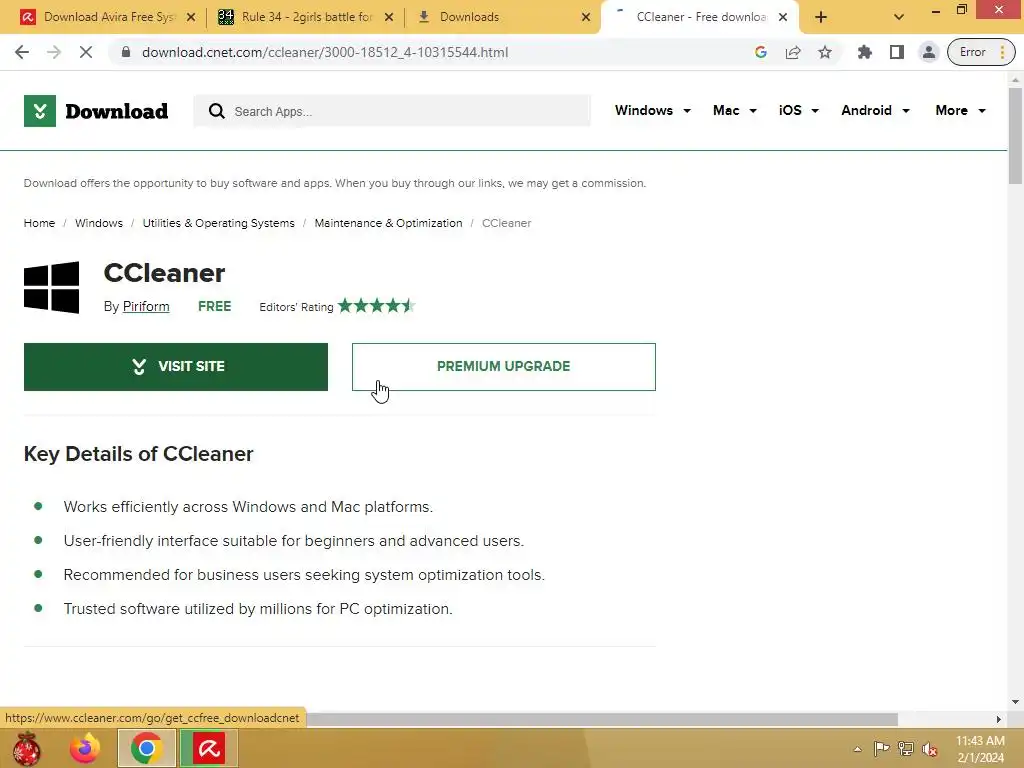Click 'Works efficiently across Windows and Mac' text
The height and width of the screenshot is (768, 1024).
[248, 507]
